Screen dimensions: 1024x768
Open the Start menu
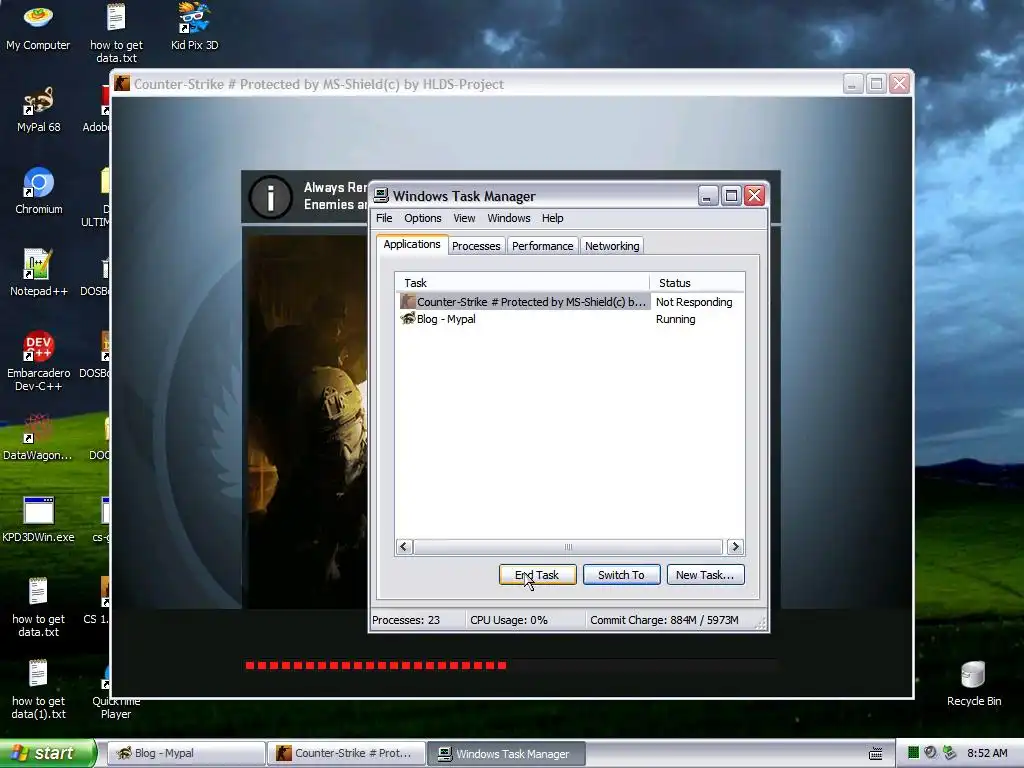tap(48, 753)
